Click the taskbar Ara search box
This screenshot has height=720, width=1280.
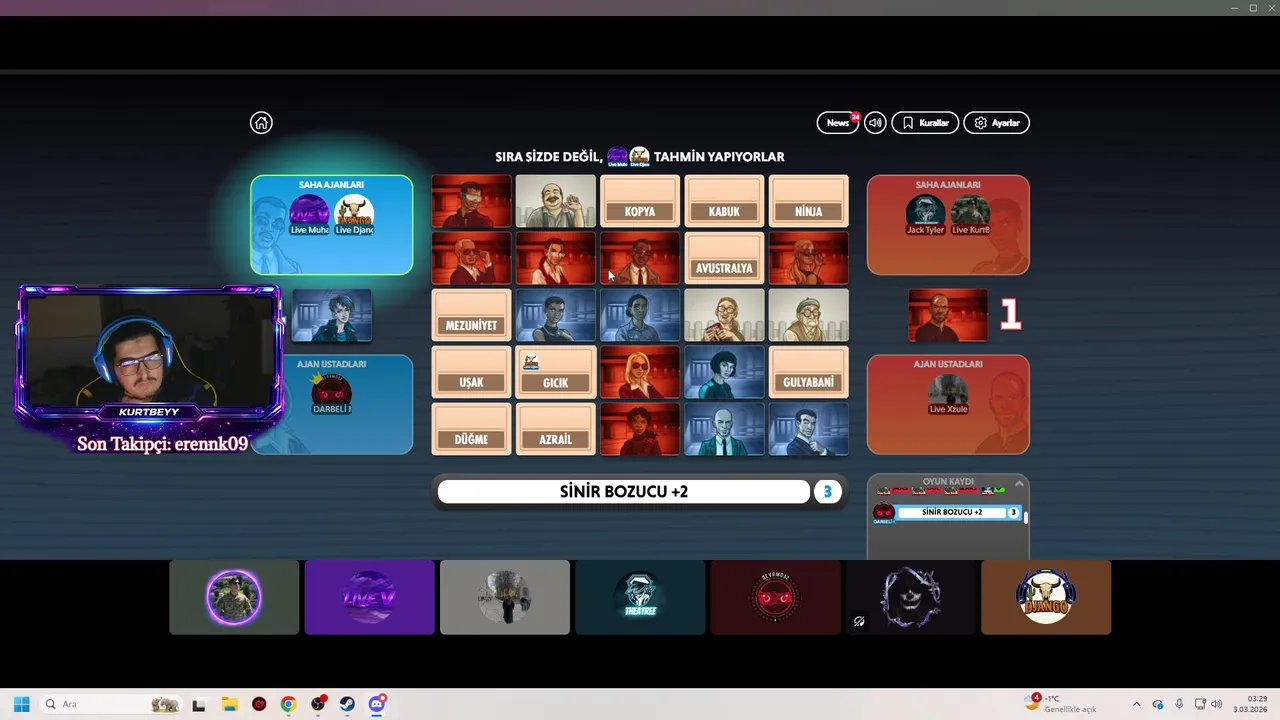pos(111,704)
